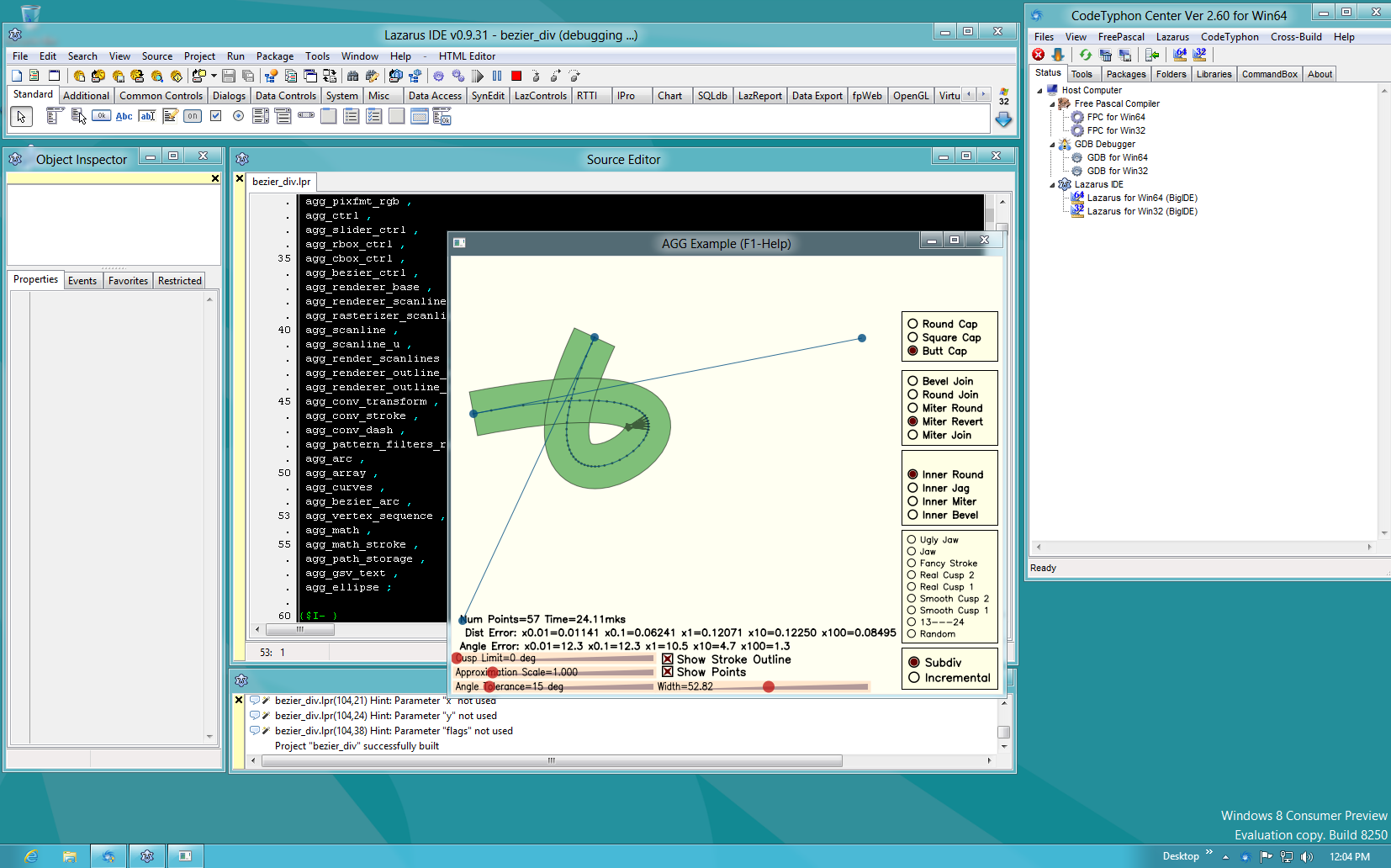1391x868 pixels.
Task: Collapse the GDB Debugger tree node
Action: tap(1052, 145)
